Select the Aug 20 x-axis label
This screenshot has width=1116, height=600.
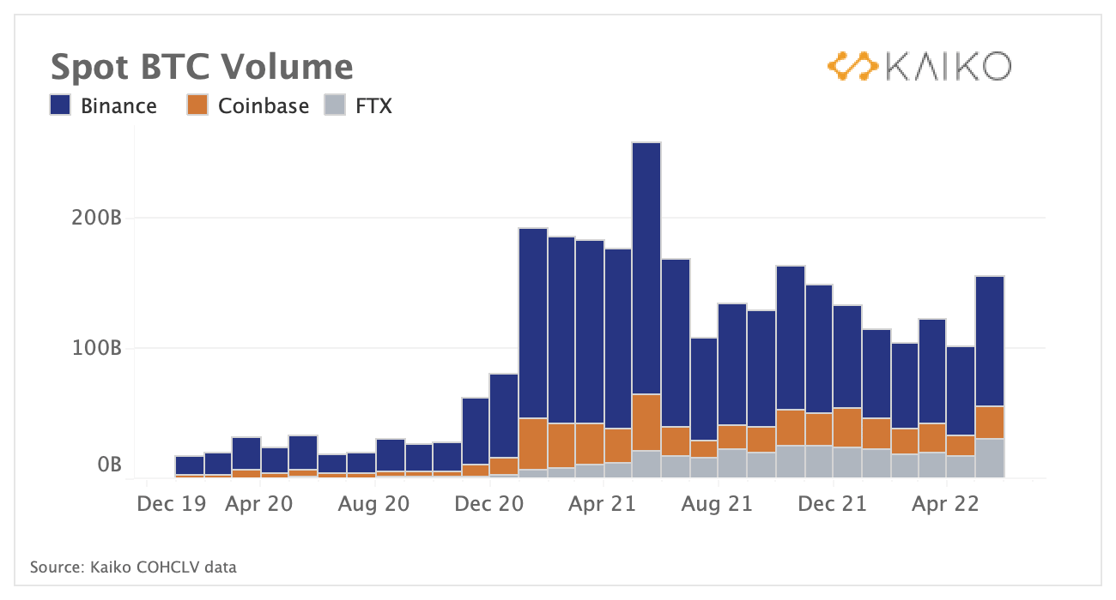click(374, 504)
